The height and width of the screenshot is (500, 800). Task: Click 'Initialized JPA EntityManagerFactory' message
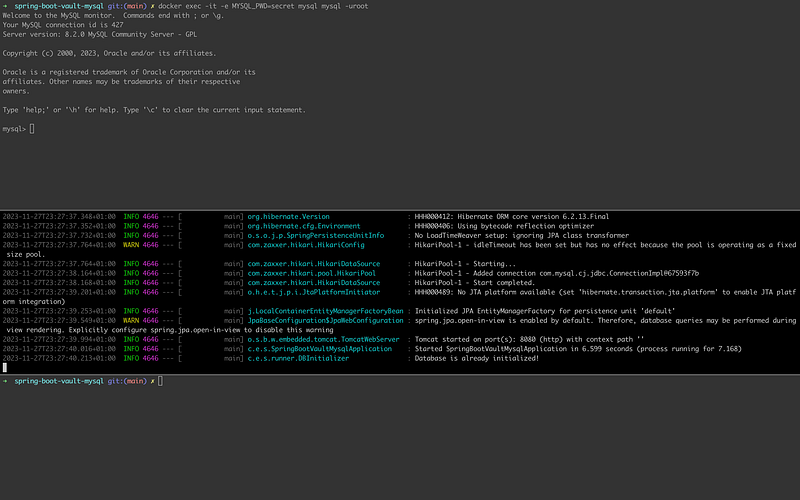tap(545, 311)
